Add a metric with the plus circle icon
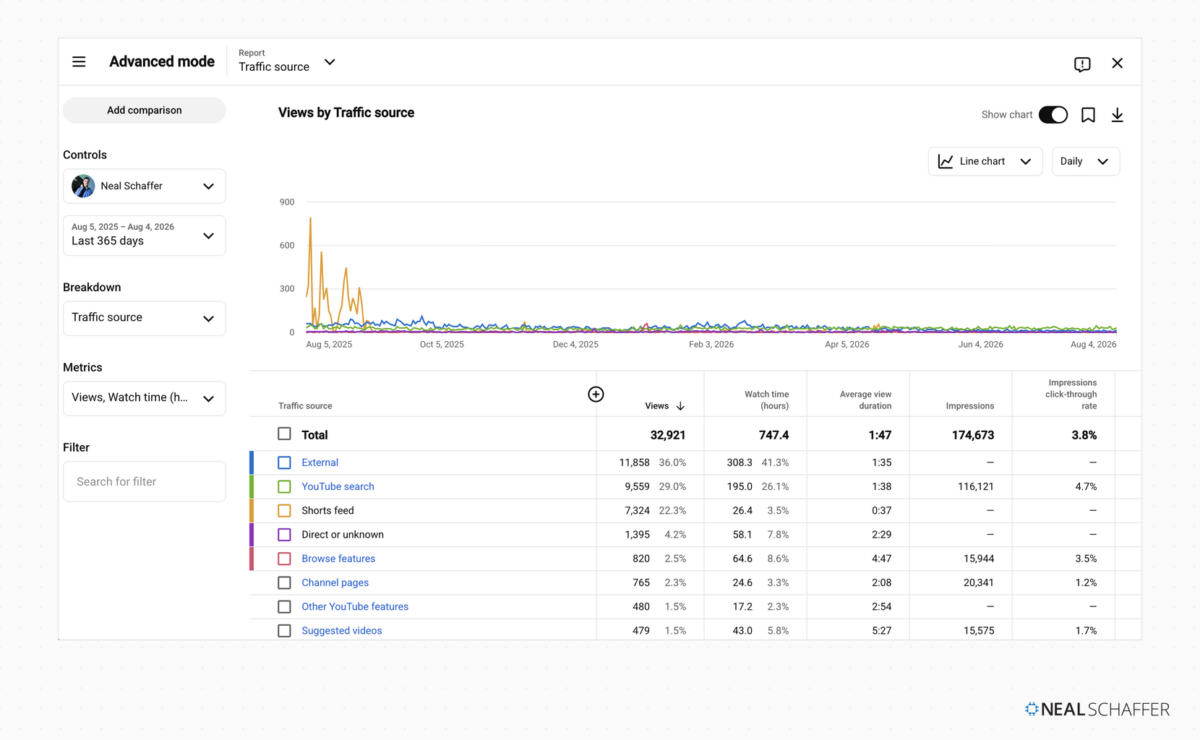The height and width of the screenshot is (740, 1200). [596, 394]
